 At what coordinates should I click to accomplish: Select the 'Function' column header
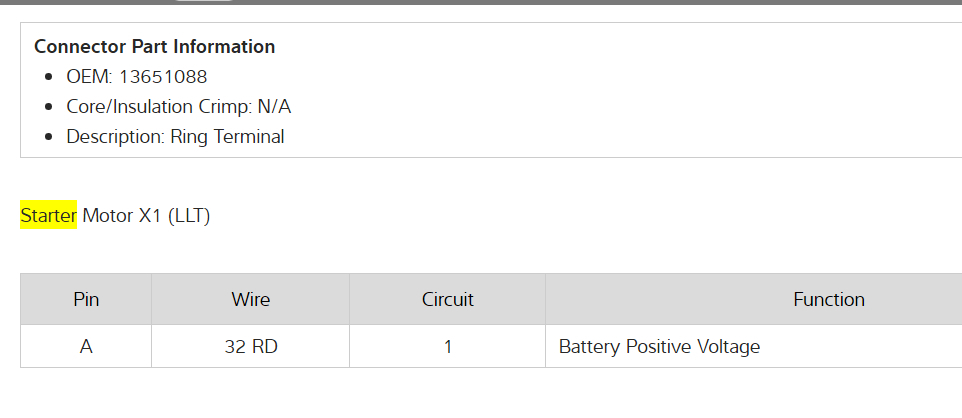click(828, 299)
